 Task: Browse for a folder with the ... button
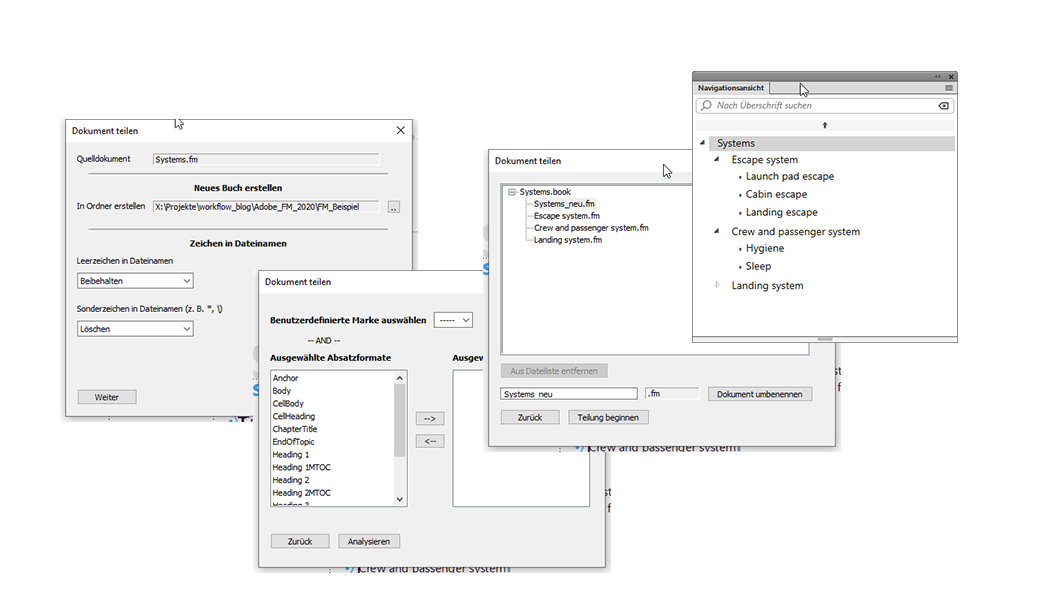393,205
